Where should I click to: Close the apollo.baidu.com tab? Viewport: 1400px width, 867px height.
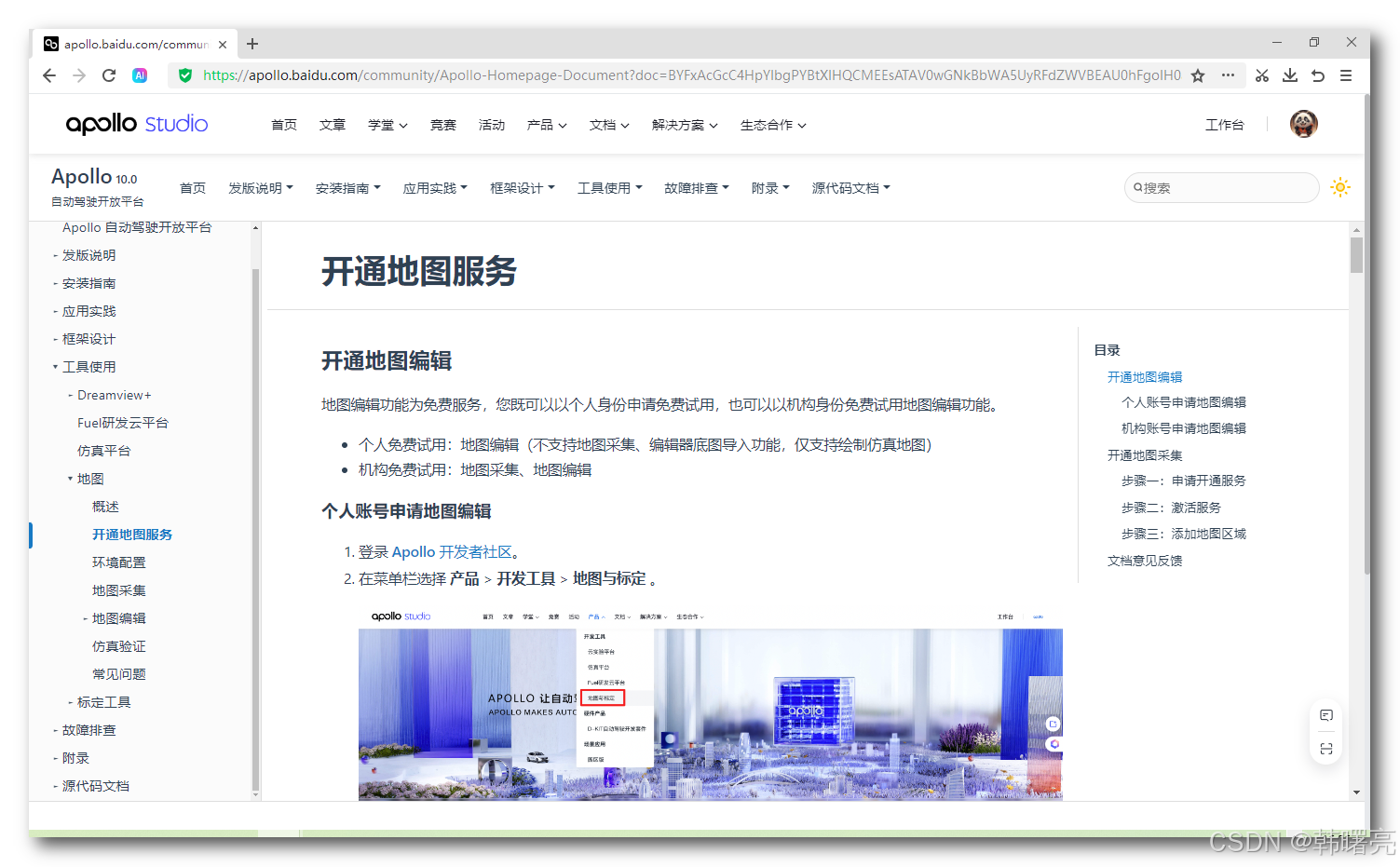223,44
